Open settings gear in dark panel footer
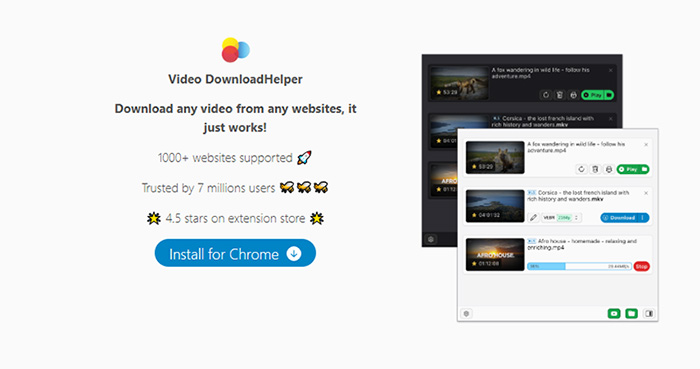 (x=431, y=239)
